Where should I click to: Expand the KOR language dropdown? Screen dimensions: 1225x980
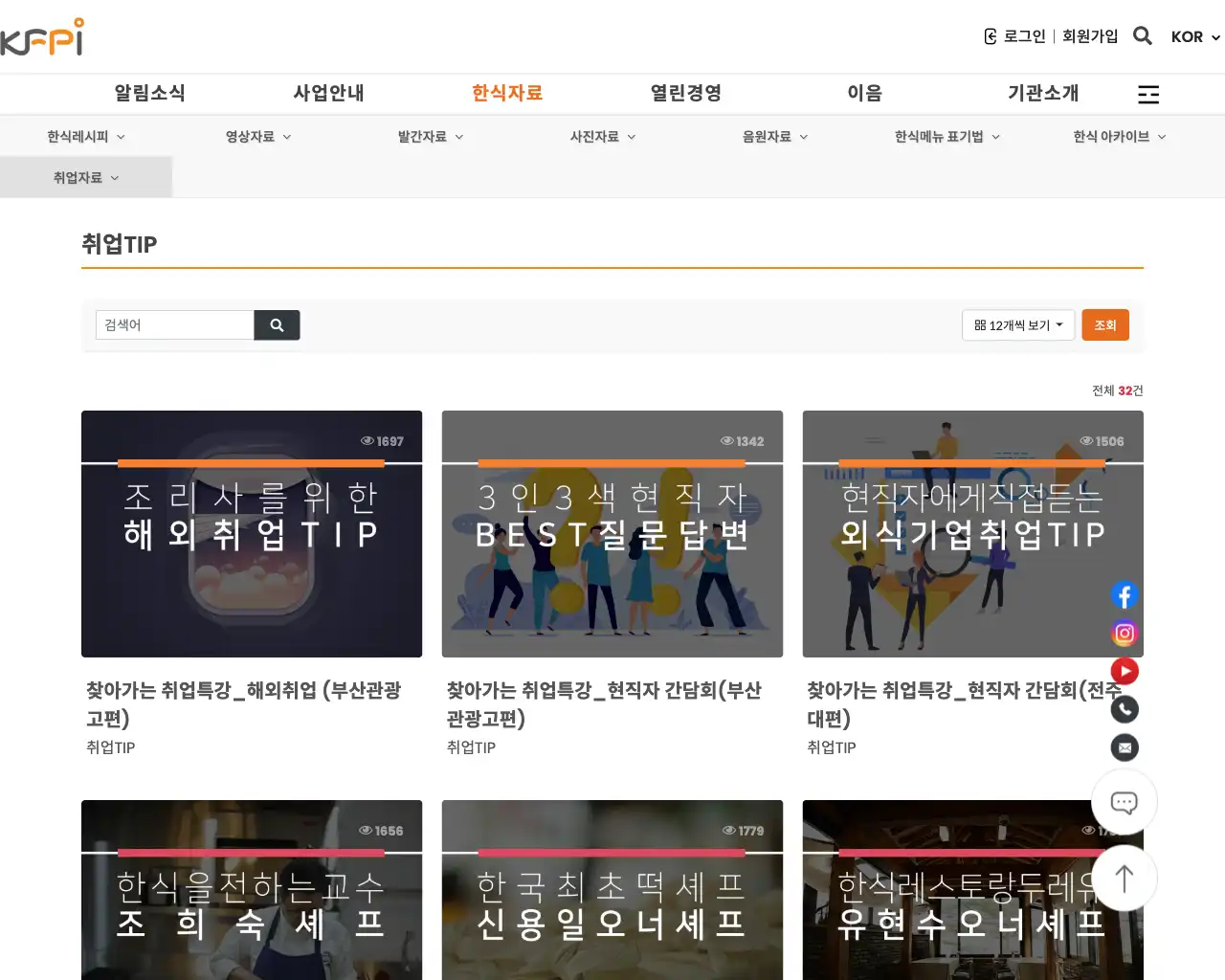[1193, 37]
